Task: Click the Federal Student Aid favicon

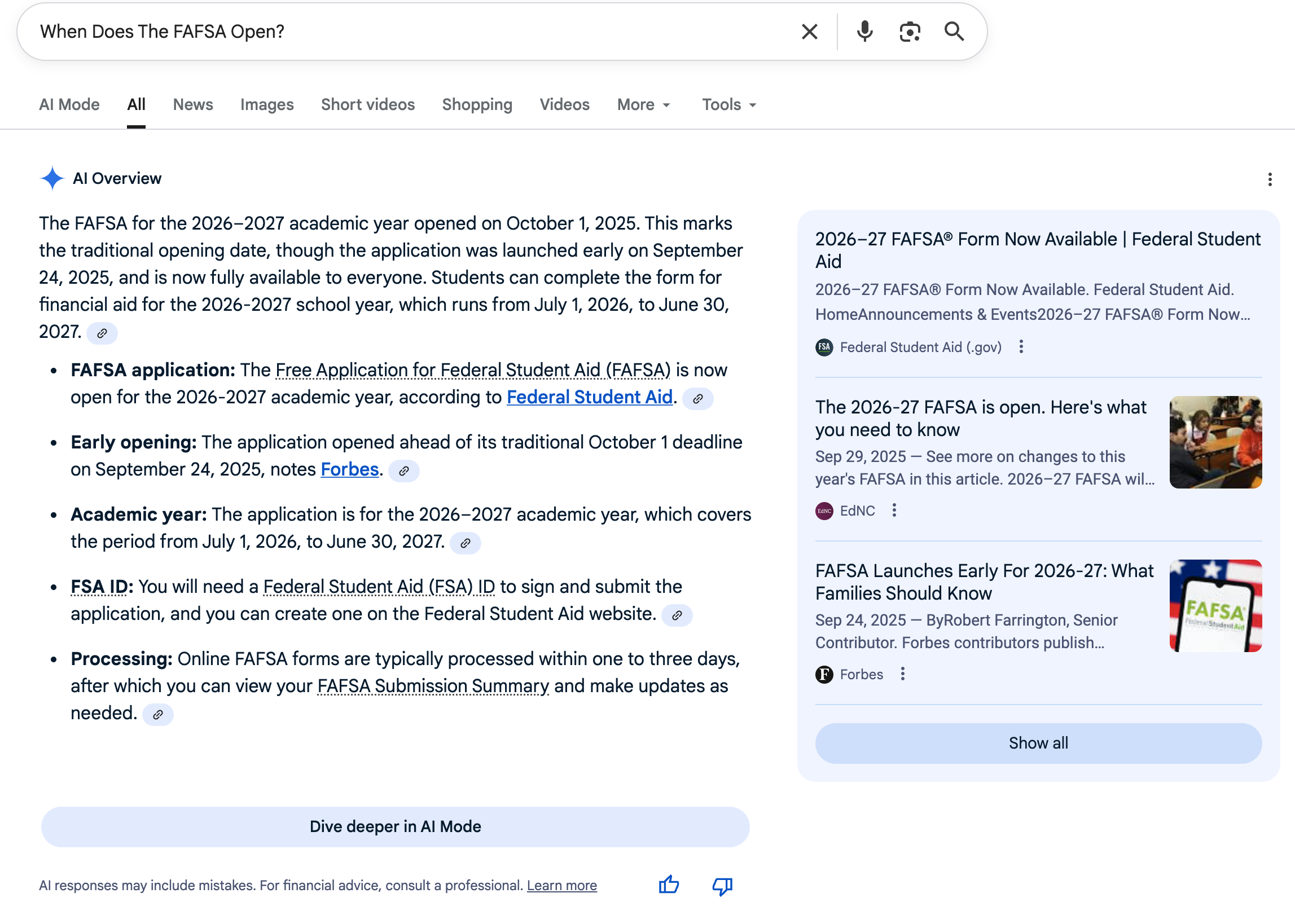Action: (x=825, y=346)
